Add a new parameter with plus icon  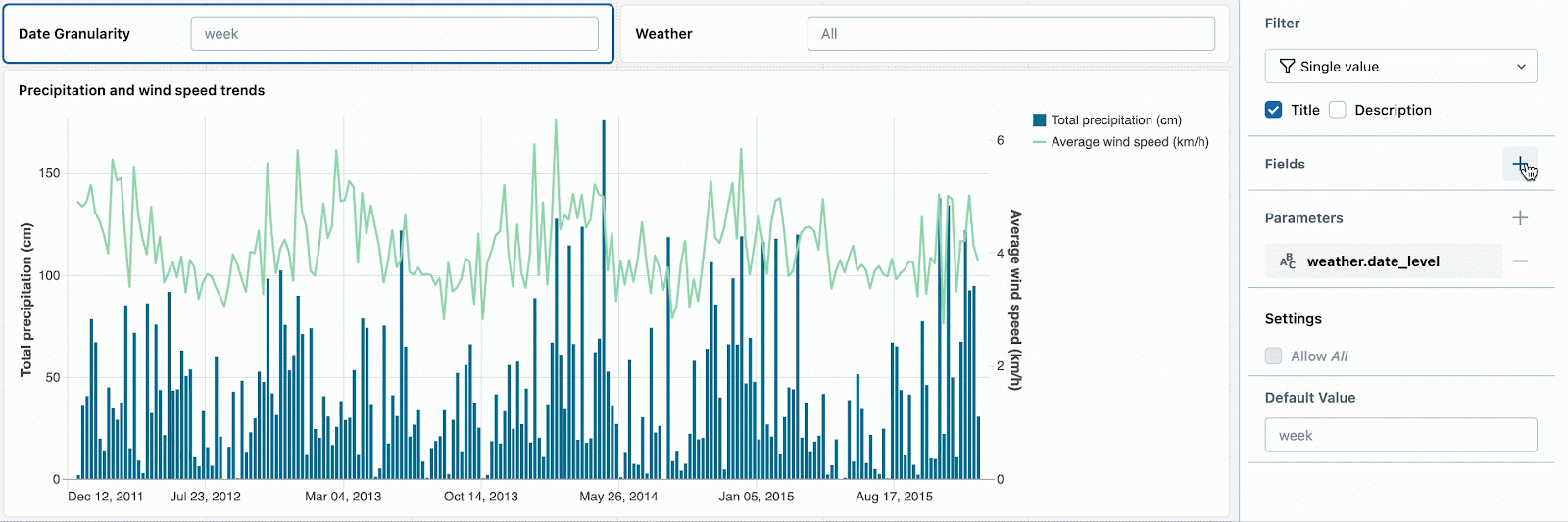[x=1520, y=217]
